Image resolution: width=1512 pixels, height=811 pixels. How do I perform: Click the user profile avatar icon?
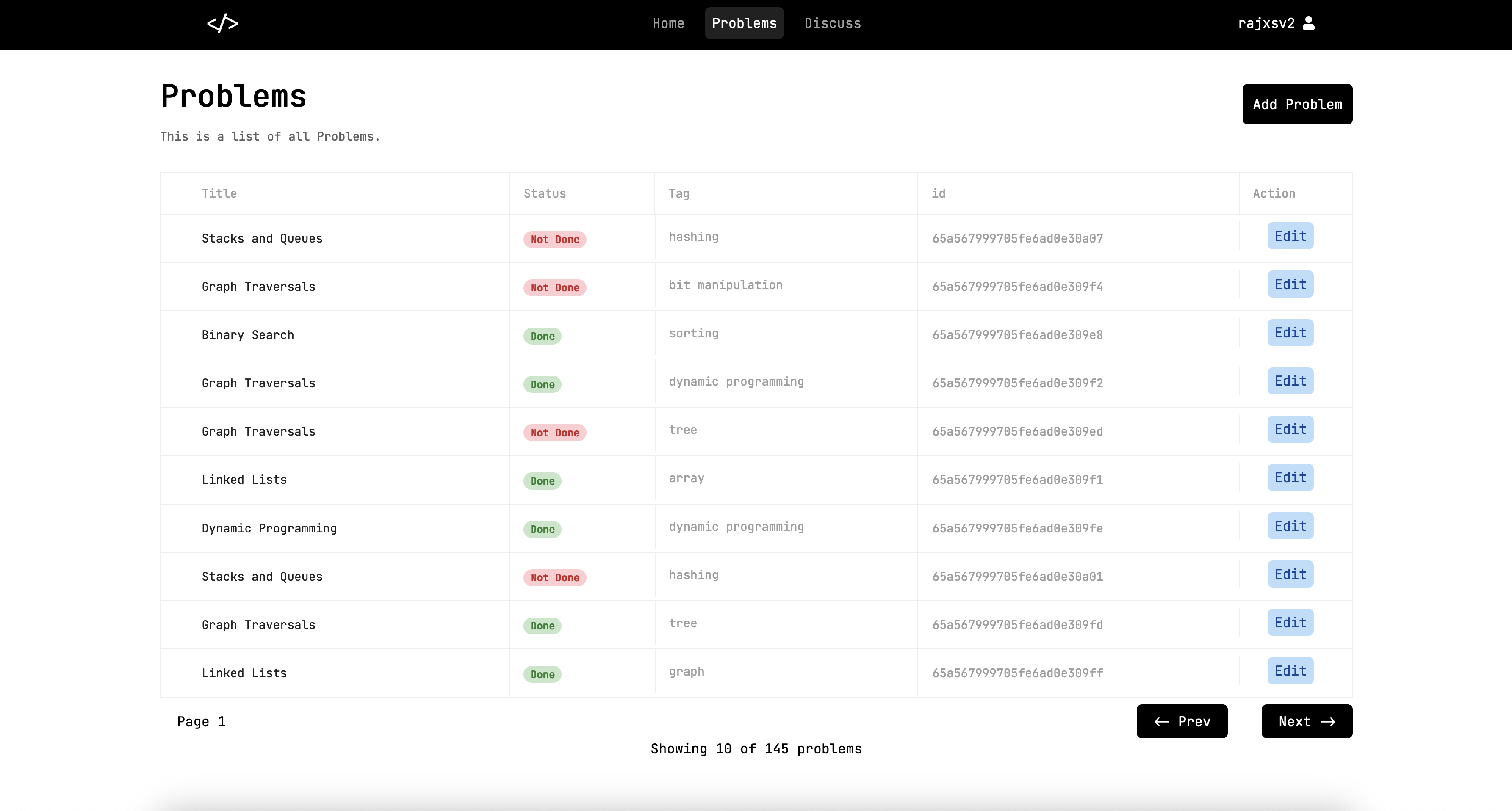[1308, 23]
